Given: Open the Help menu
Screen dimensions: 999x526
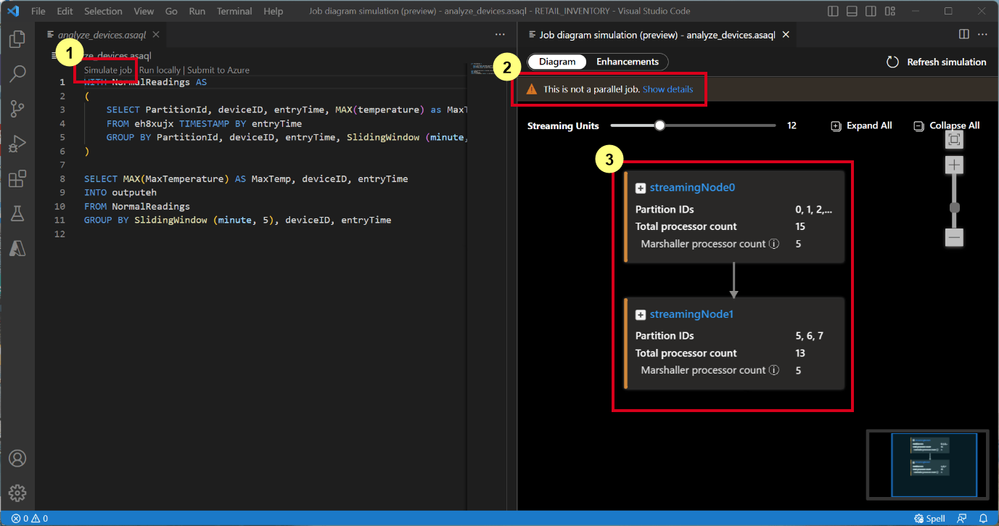Looking at the screenshot, I should pos(273,11).
